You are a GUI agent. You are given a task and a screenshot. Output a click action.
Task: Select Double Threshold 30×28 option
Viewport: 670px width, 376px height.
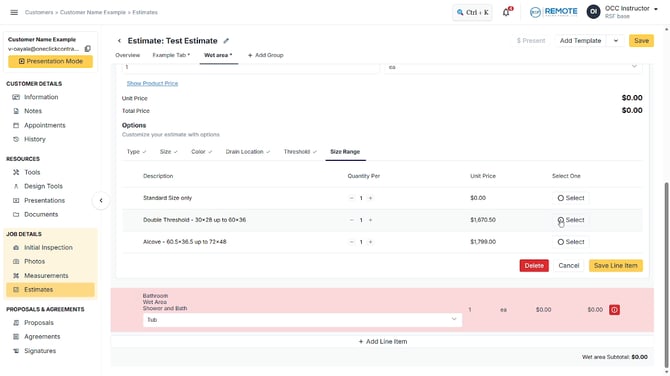(x=570, y=220)
